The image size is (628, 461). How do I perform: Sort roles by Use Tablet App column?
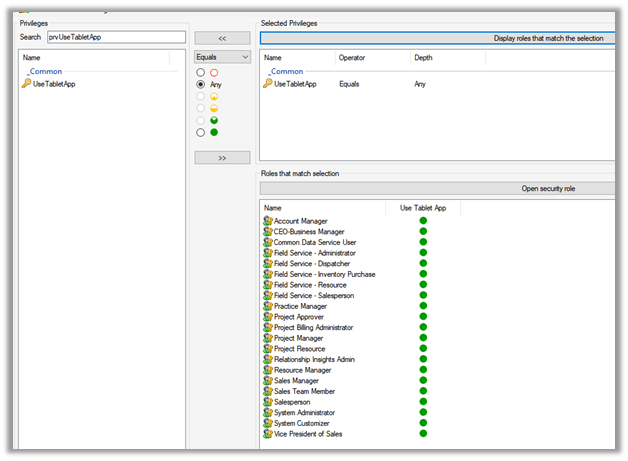coord(423,207)
